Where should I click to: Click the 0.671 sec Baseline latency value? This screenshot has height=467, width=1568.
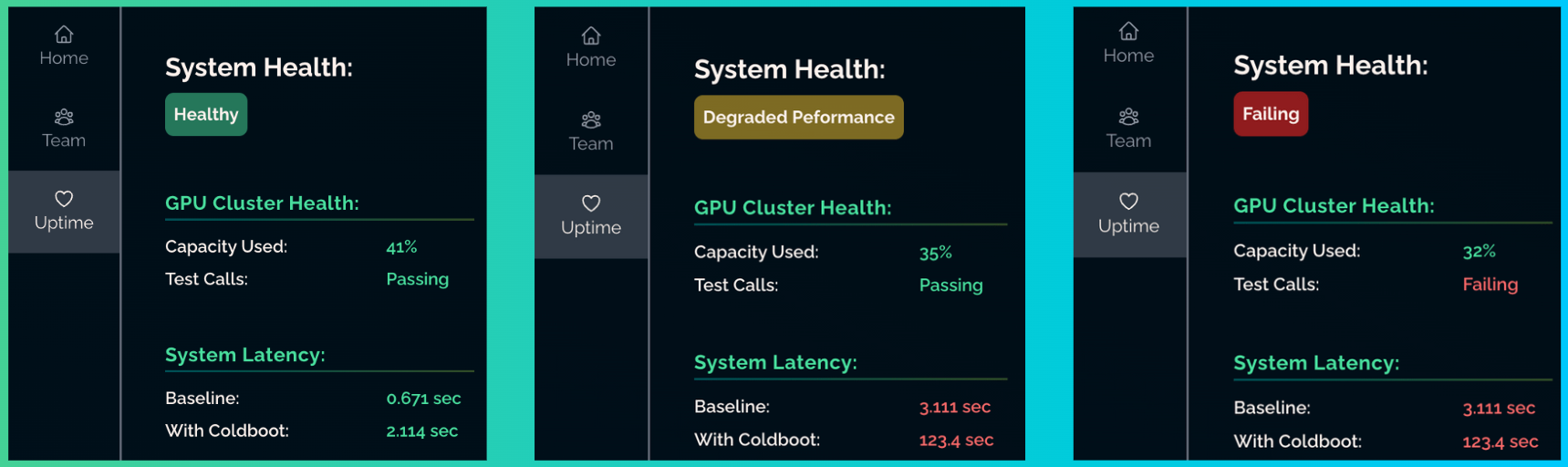coord(423,399)
